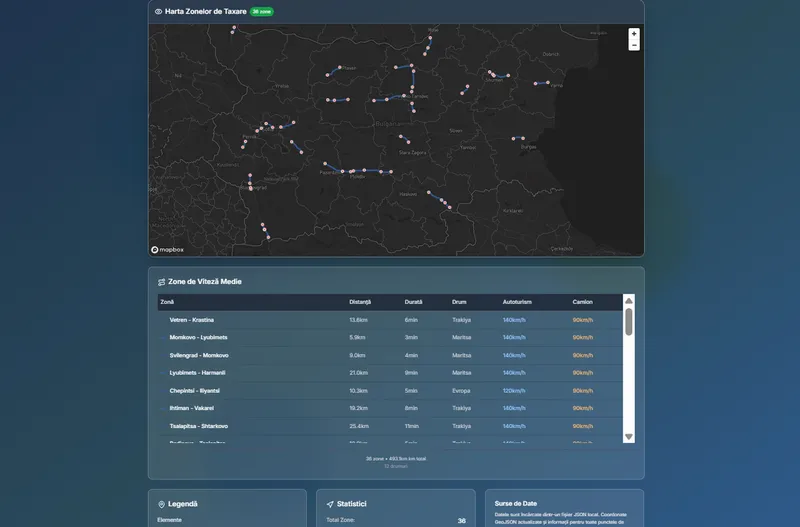Click the 11min duration in Tsalapitsa - Shtarkovo row
Viewport: 800px width, 527px height.
(x=411, y=426)
